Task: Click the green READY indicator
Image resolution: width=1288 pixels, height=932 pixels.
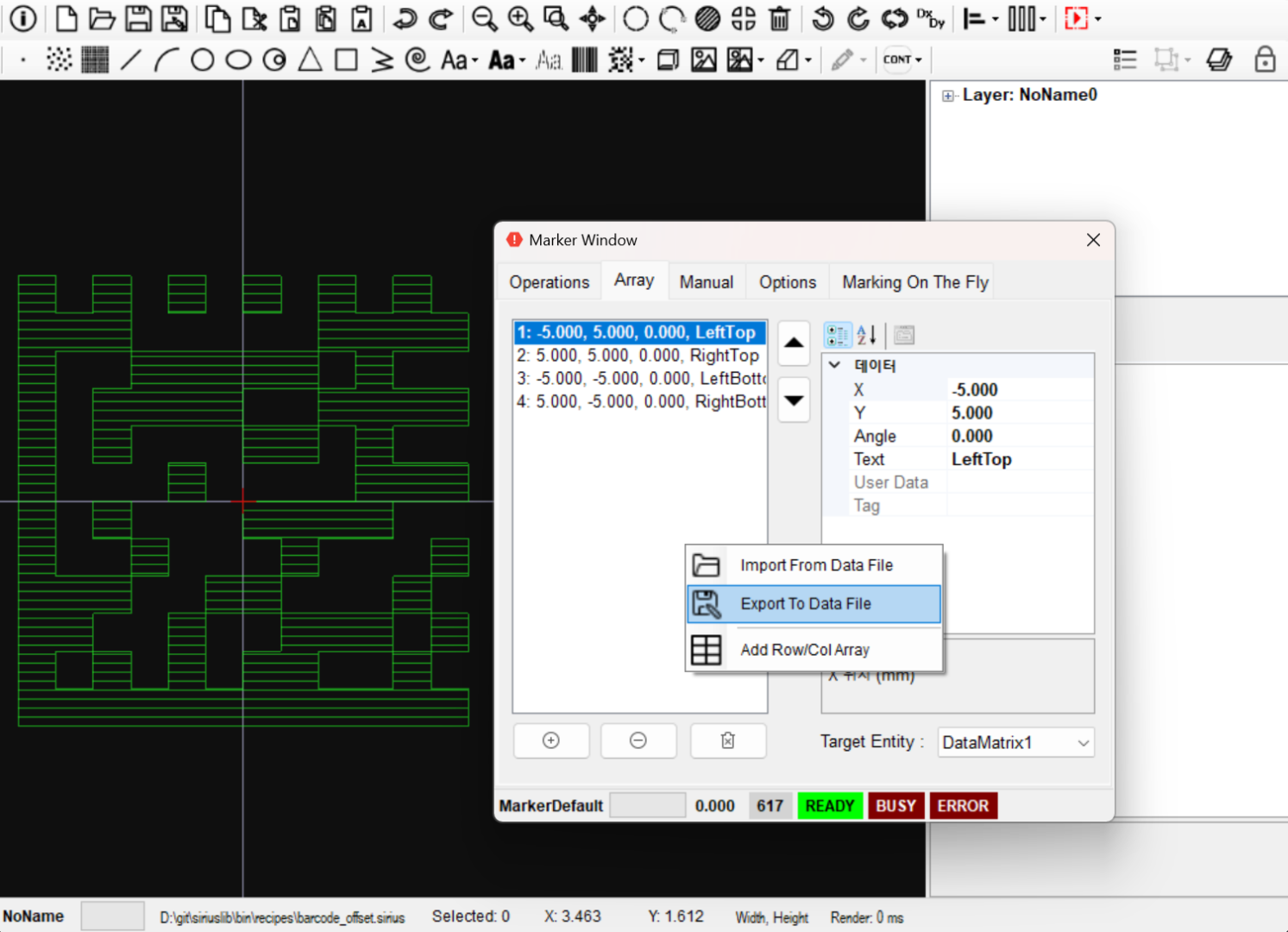Action: click(x=830, y=806)
